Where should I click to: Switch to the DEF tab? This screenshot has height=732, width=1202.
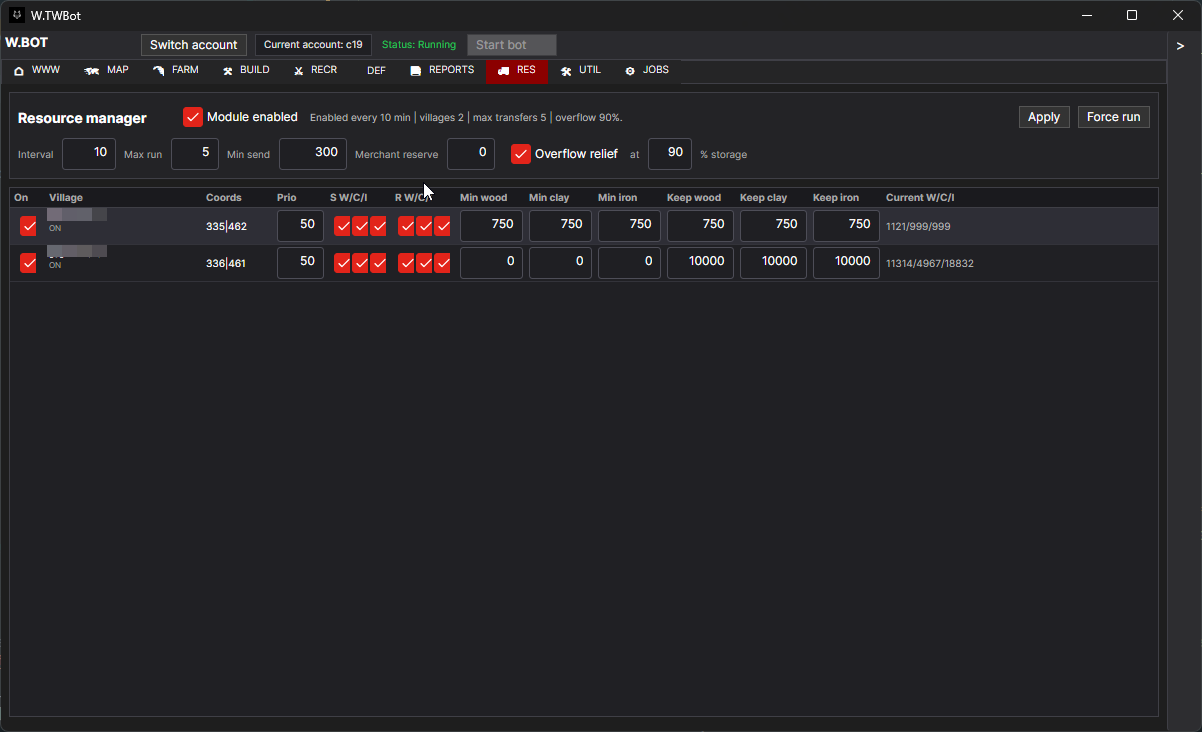(376, 71)
